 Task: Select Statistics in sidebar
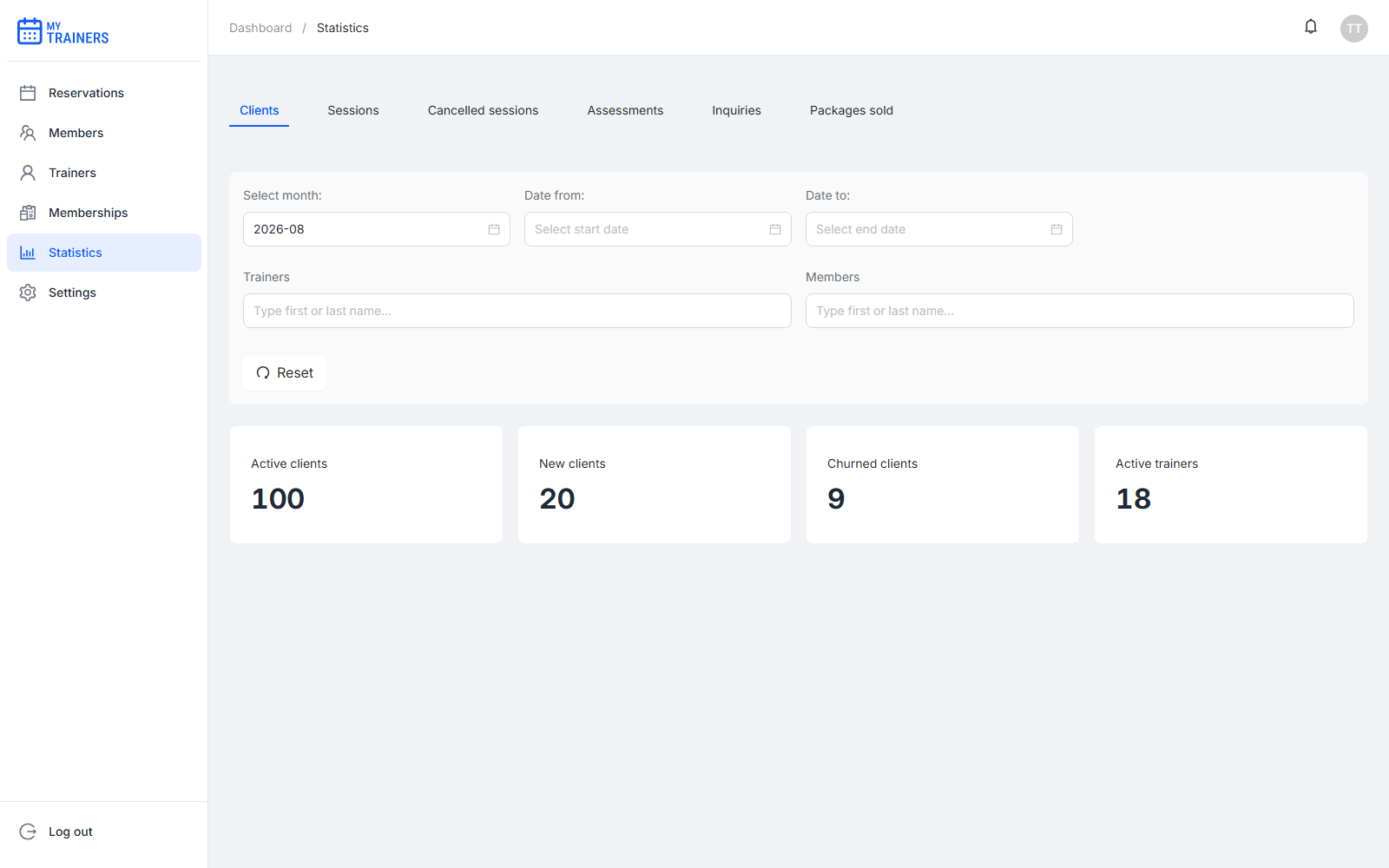[104, 253]
